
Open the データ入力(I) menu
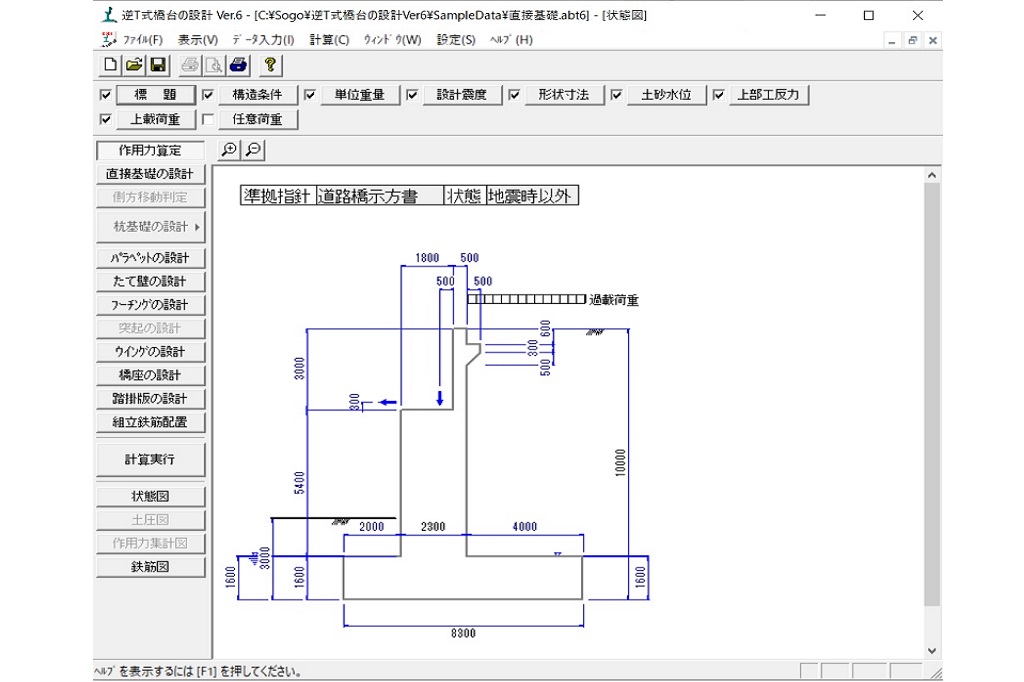click(263, 40)
